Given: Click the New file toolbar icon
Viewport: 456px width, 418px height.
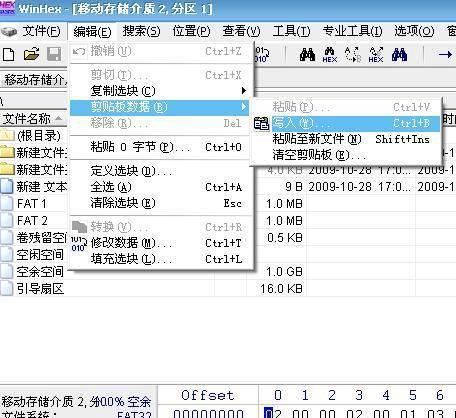Looking at the screenshot, I should pyautogui.click(x=8, y=54).
